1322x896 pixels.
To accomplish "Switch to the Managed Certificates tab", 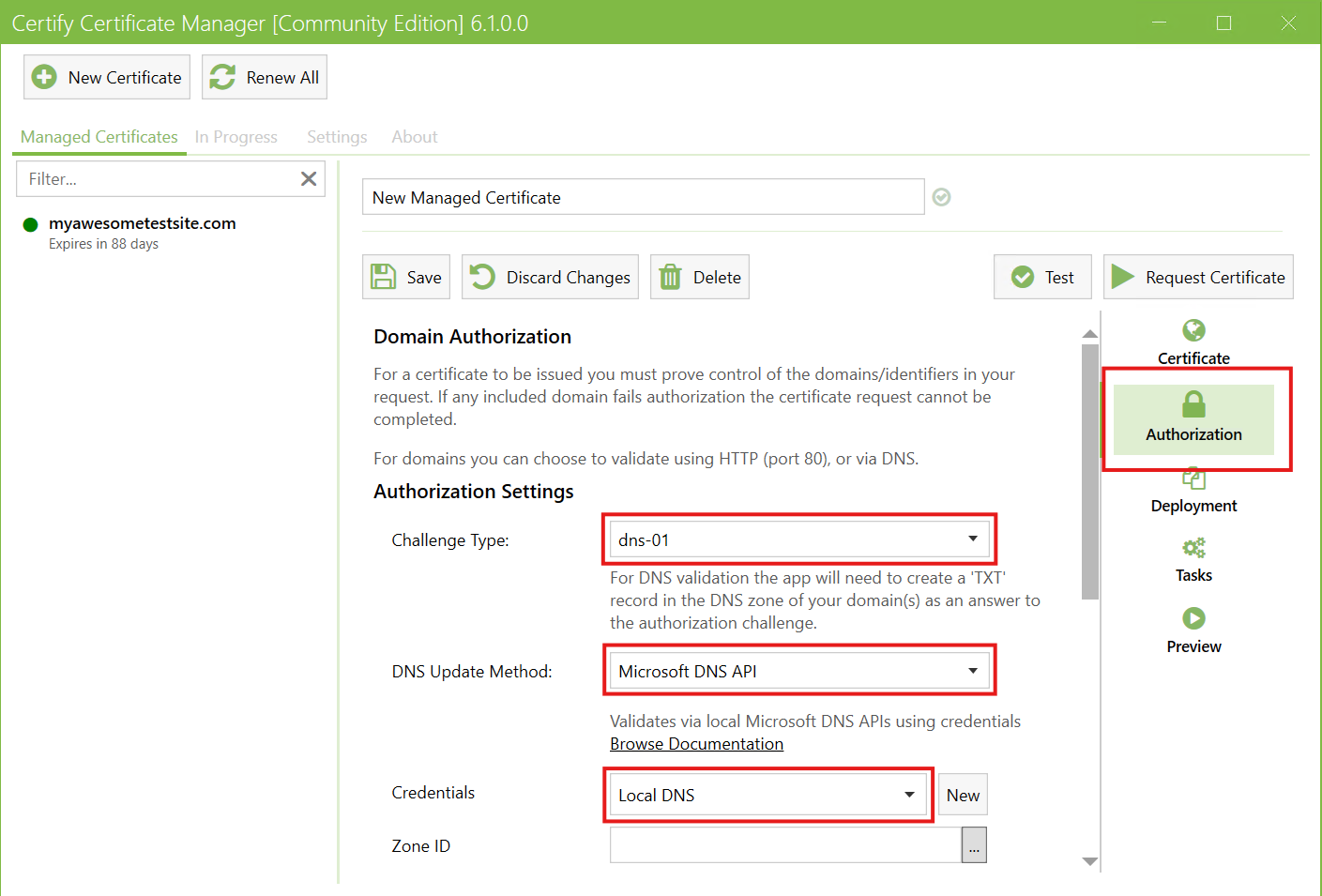I will point(99,137).
